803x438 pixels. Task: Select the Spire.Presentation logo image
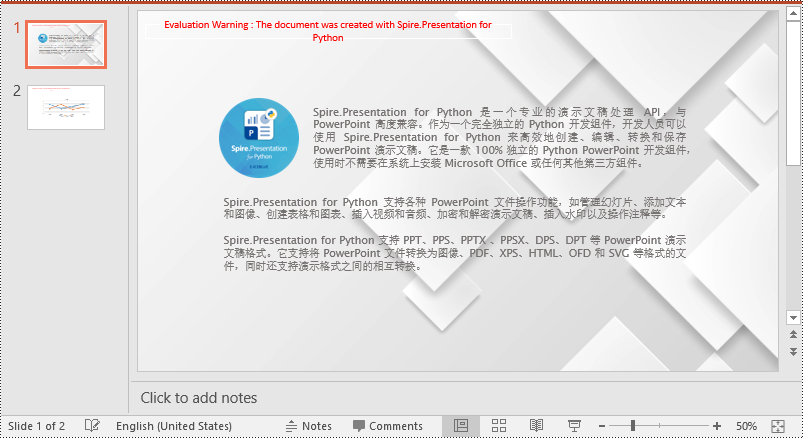coord(259,138)
